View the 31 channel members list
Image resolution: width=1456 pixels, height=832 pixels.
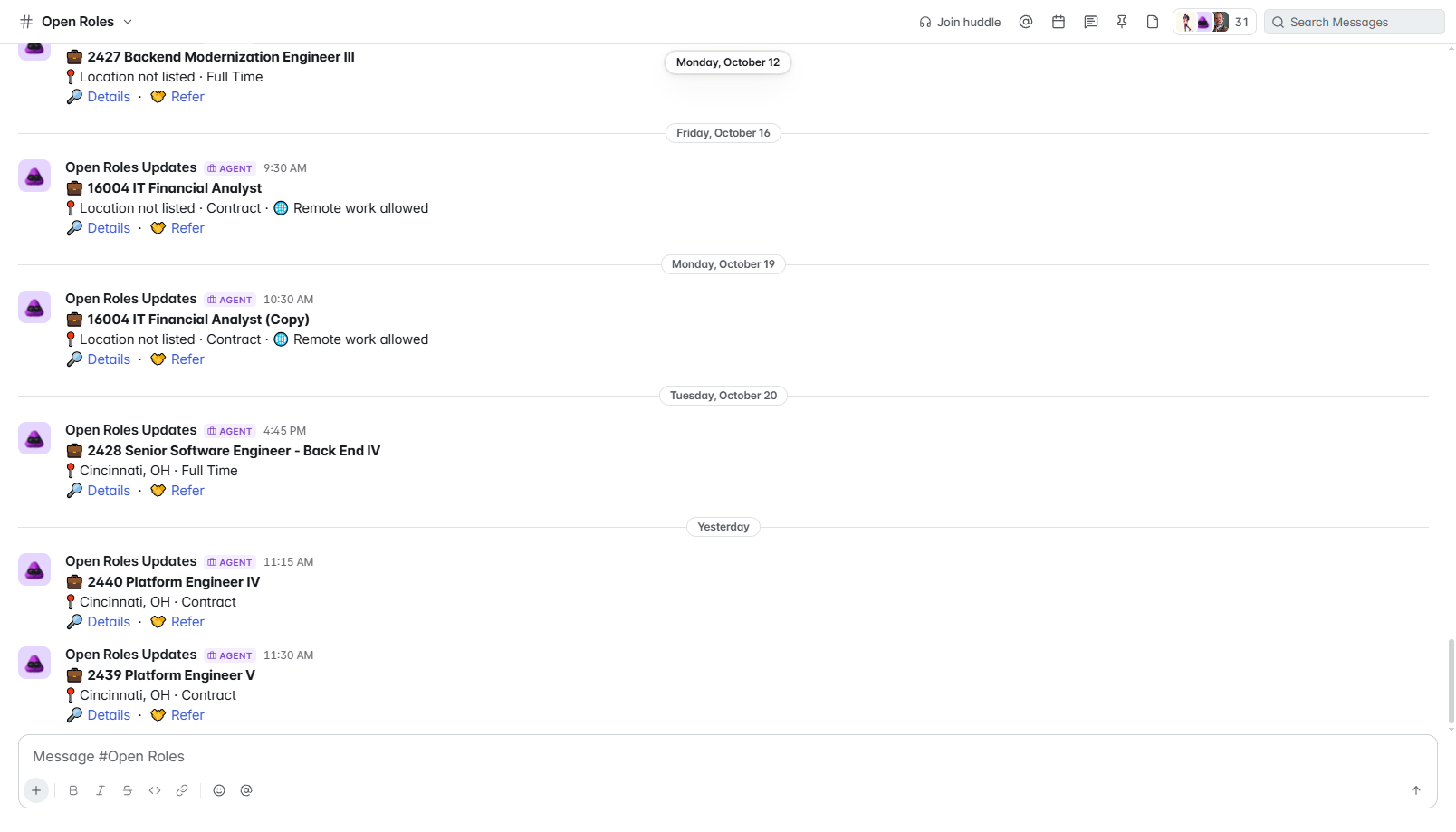tap(1214, 22)
